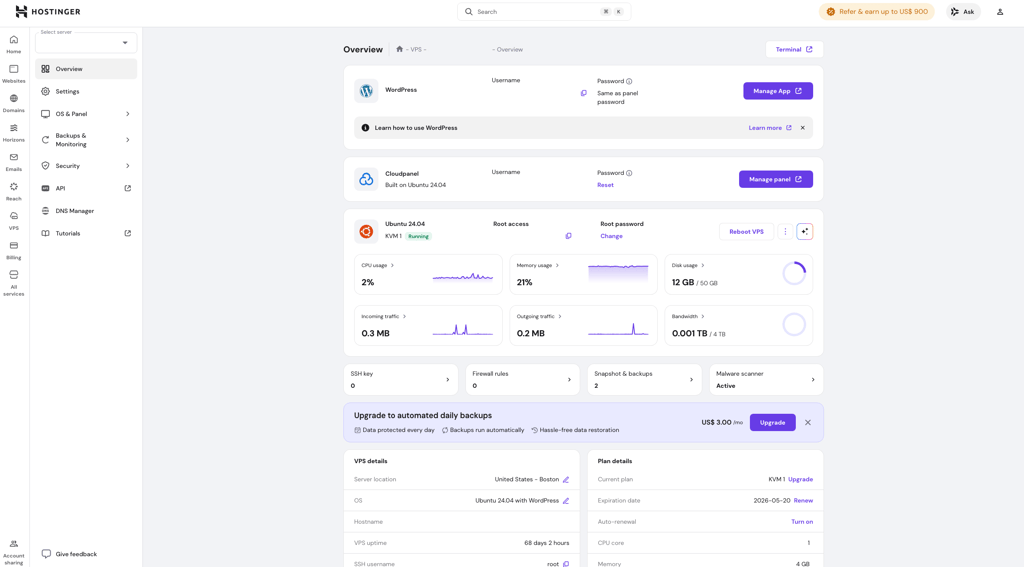The height and width of the screenshot is (567, 1024).
Task: Open the Malware scanner card
Action: tap(766, 380)
